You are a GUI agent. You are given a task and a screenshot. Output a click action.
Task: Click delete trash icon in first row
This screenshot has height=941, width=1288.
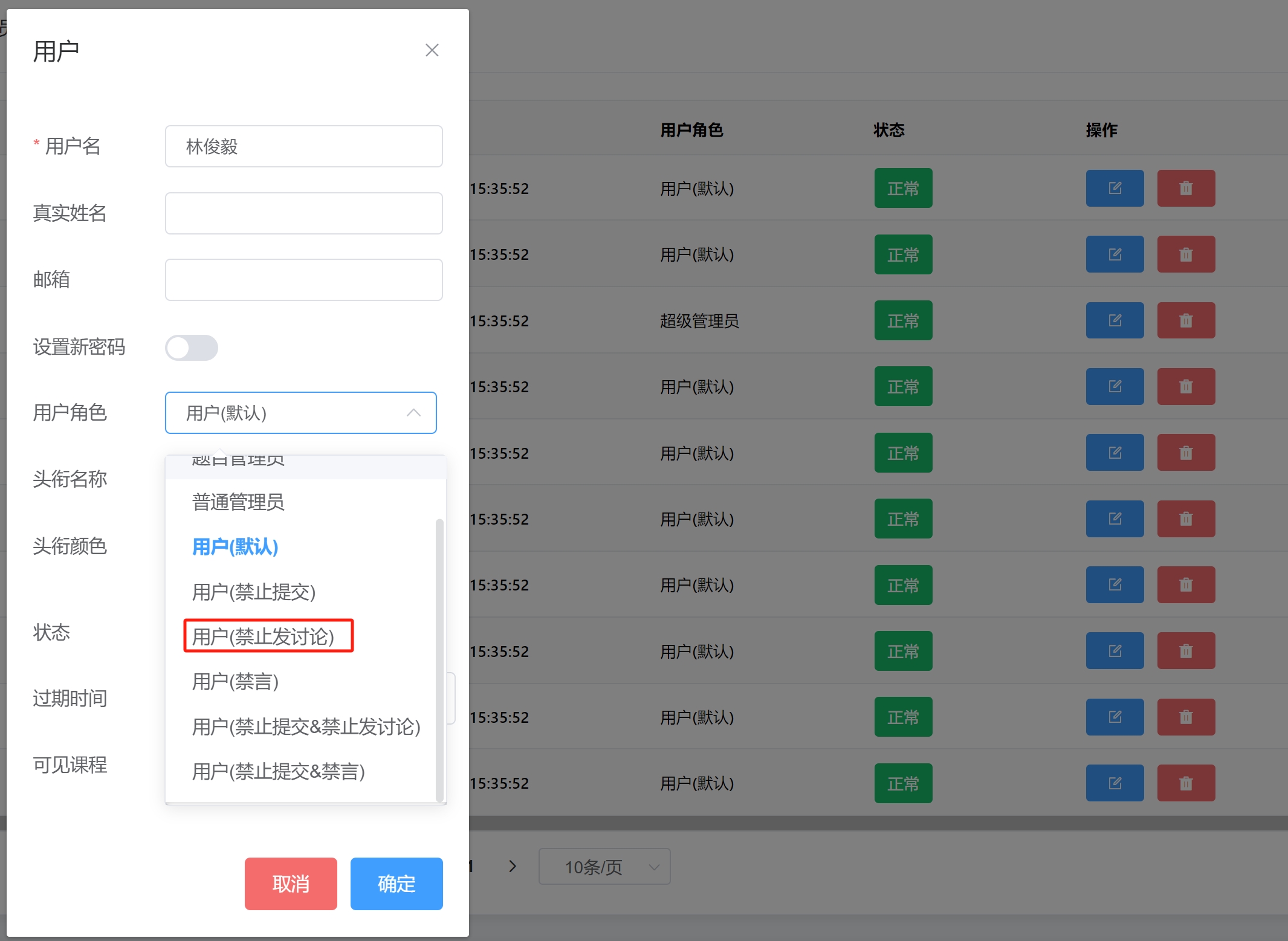[x=1185, y=189]
